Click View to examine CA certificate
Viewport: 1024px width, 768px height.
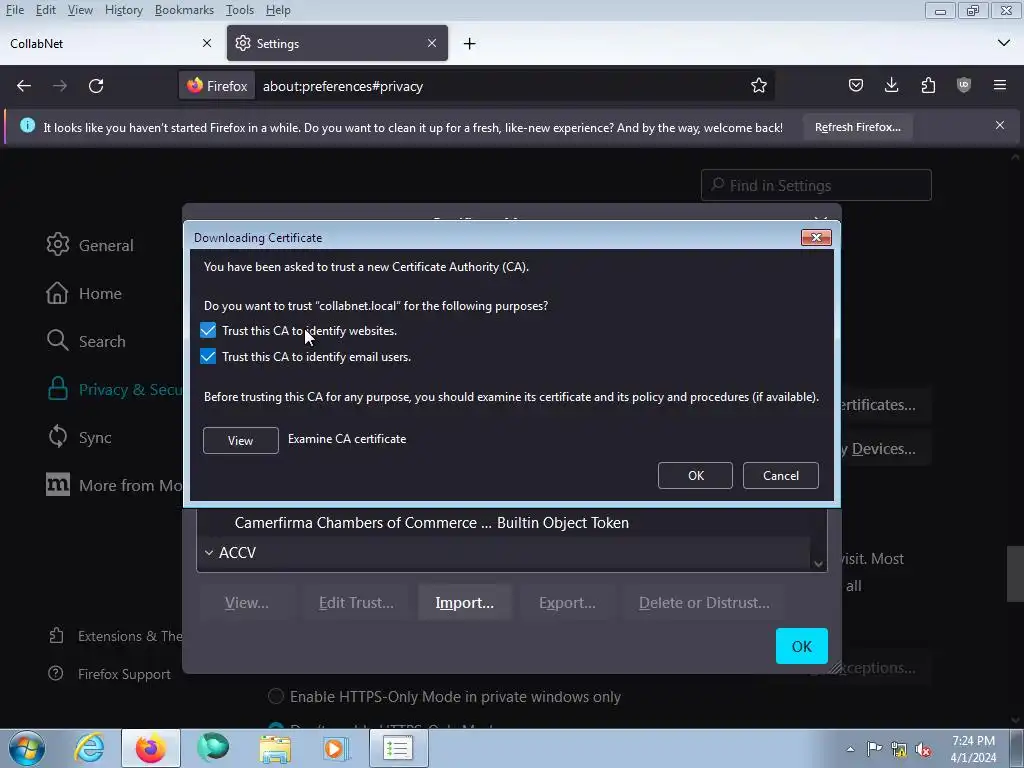click(x=240, y=440)
